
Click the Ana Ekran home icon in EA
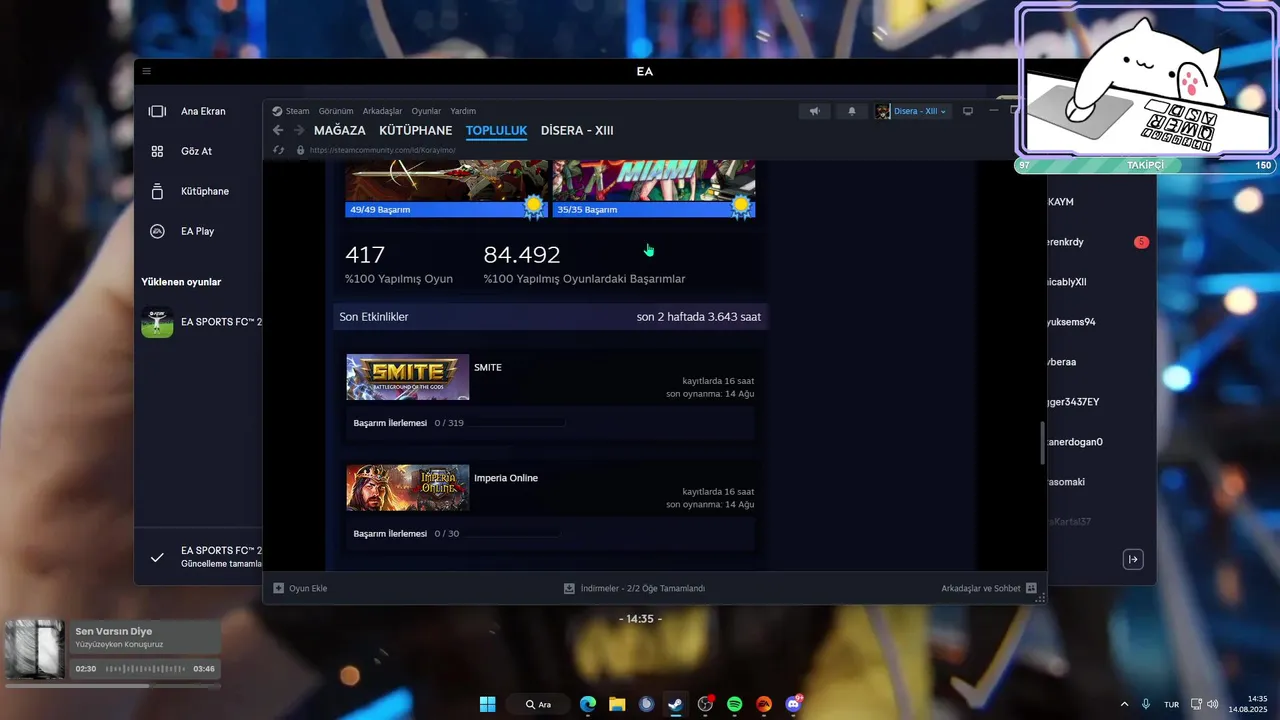[157, 111]
